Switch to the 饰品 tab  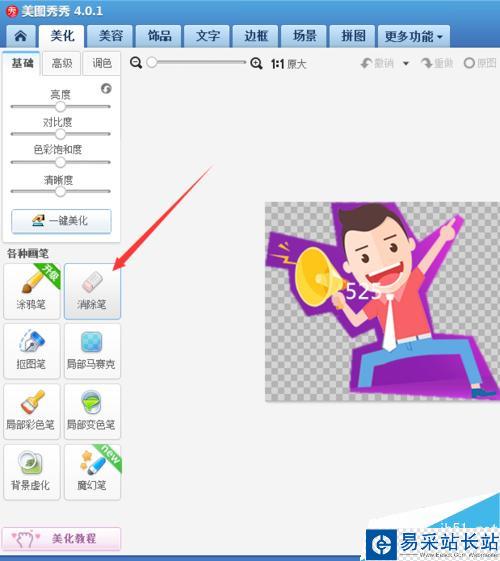159,36
